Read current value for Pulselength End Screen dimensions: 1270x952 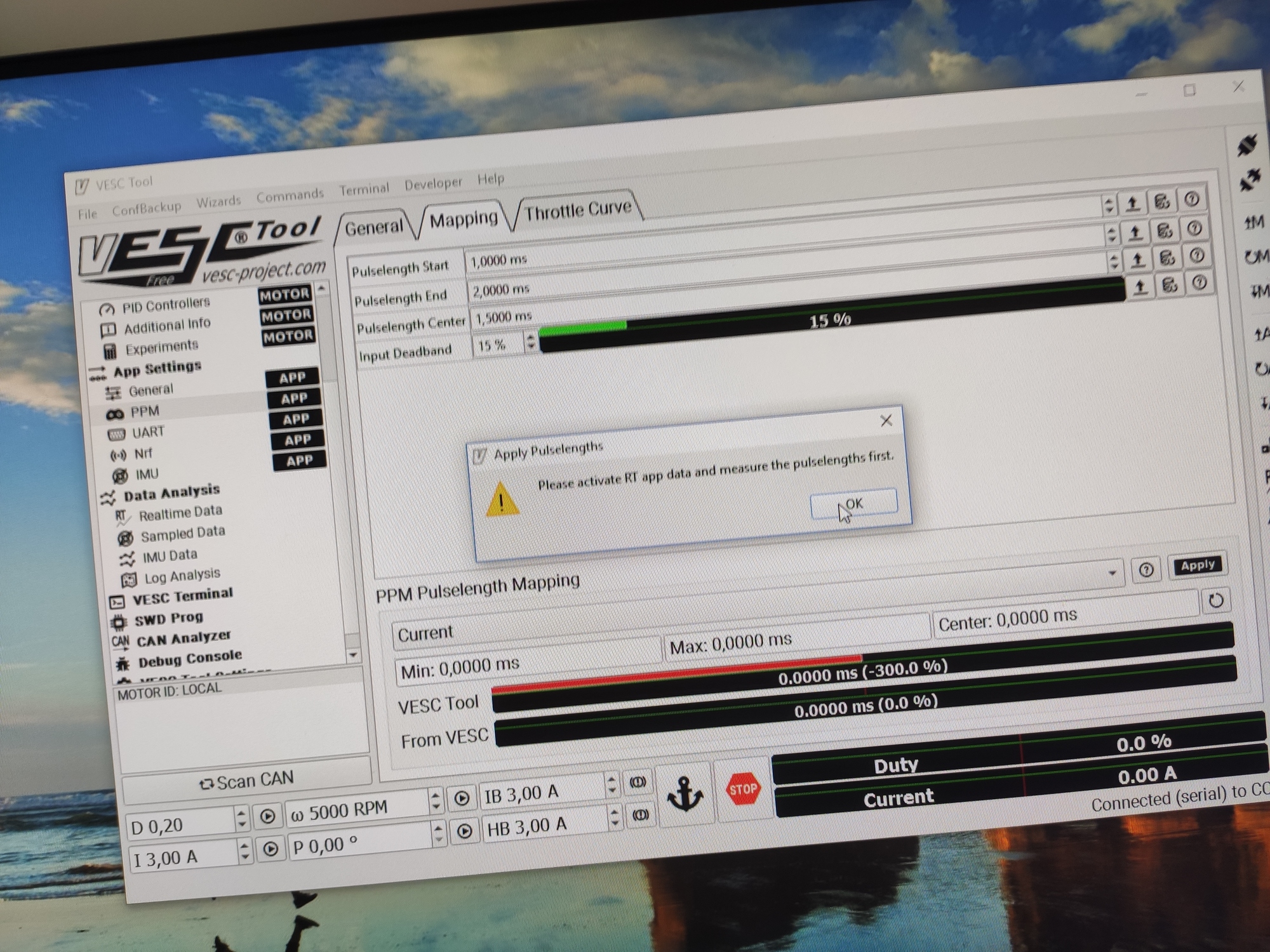point(1135,233)
